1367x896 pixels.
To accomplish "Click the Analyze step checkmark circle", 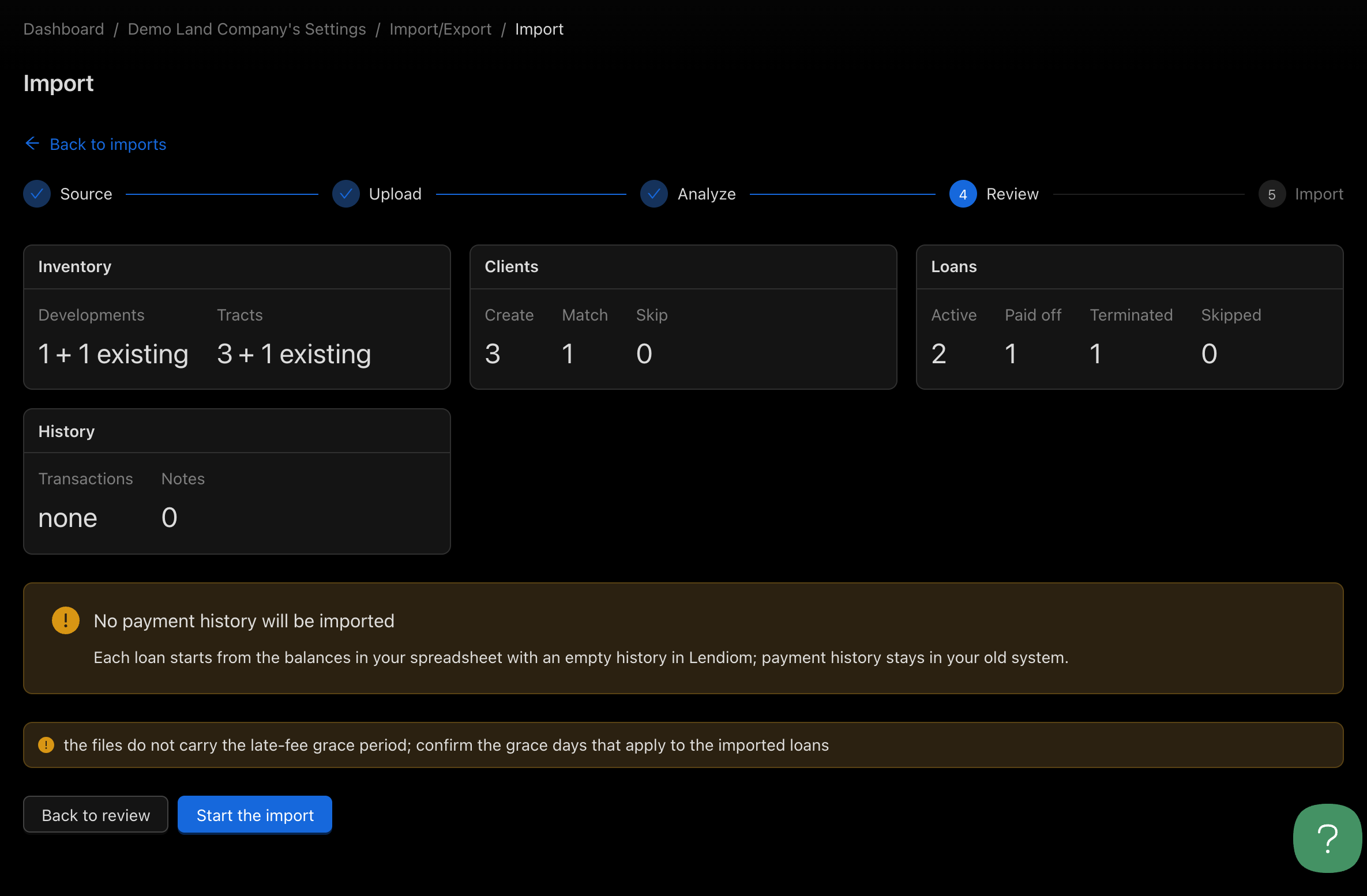I will (654, 194).
